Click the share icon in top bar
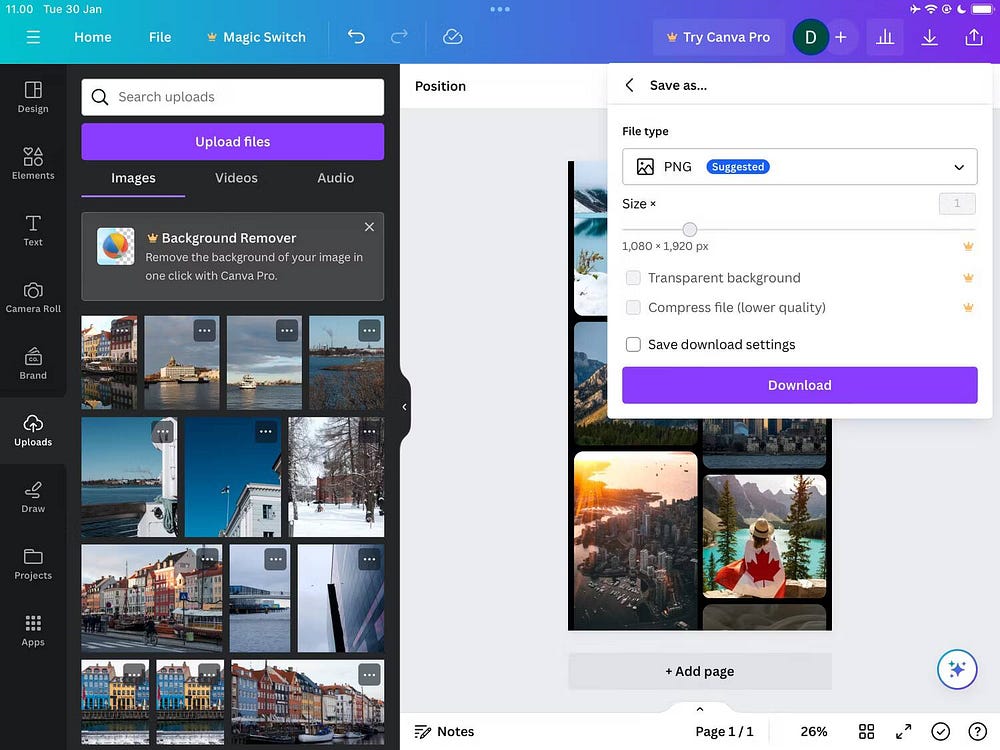 pos(974,37)
